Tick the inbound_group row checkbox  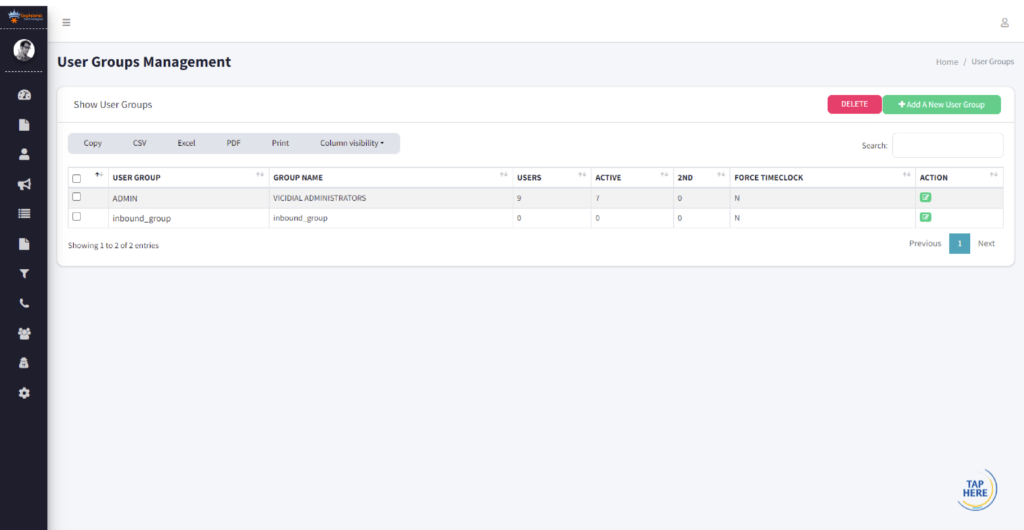[76, 217]
